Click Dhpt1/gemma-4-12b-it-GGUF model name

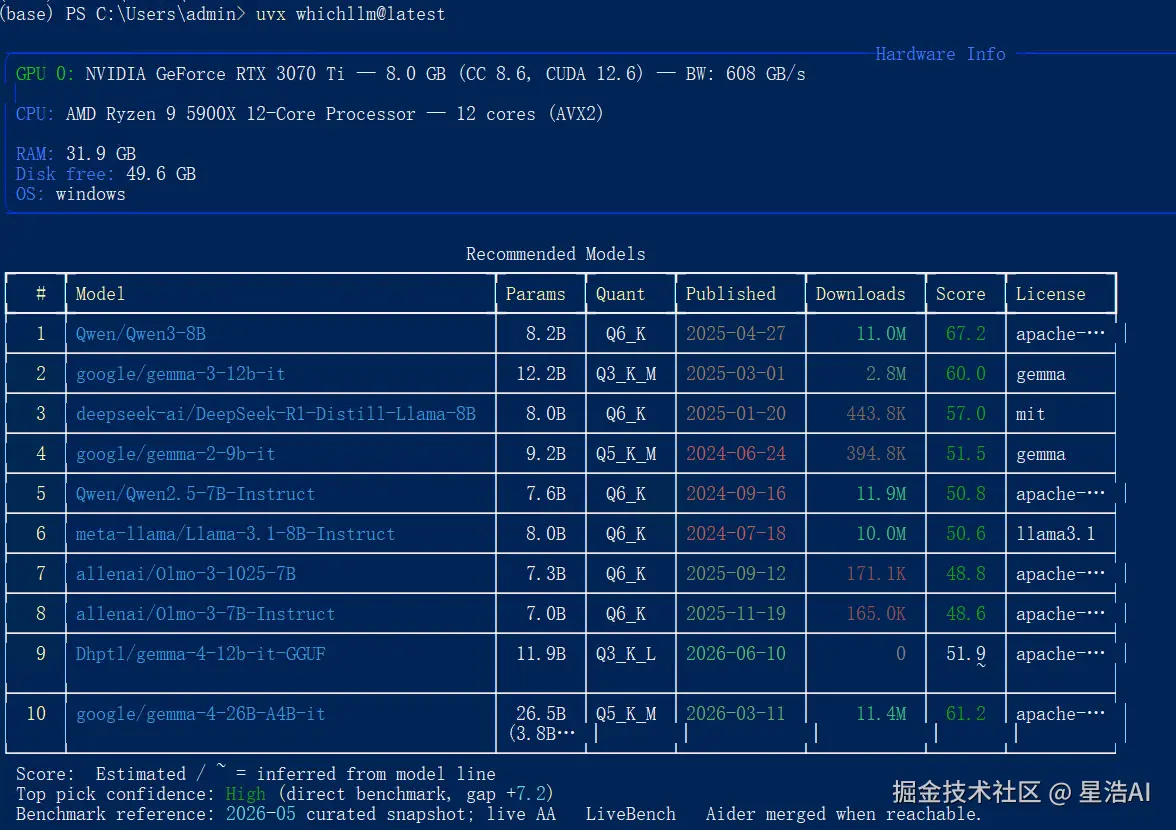pos(200,654)
